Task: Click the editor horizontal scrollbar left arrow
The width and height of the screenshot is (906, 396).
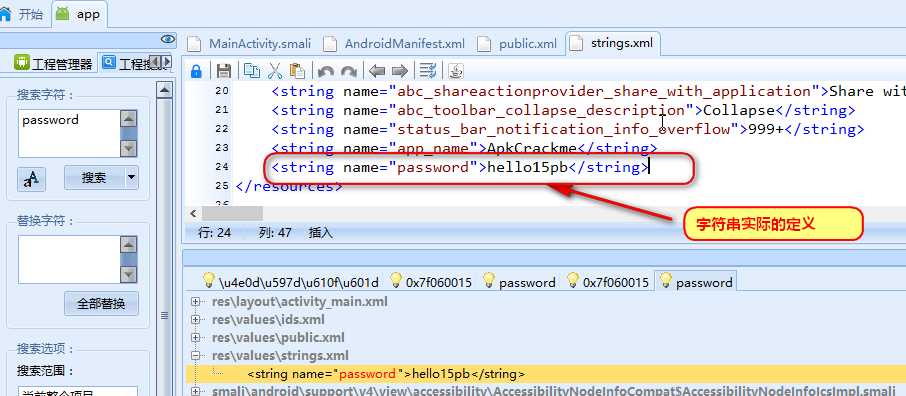Action: click(193, 213)
